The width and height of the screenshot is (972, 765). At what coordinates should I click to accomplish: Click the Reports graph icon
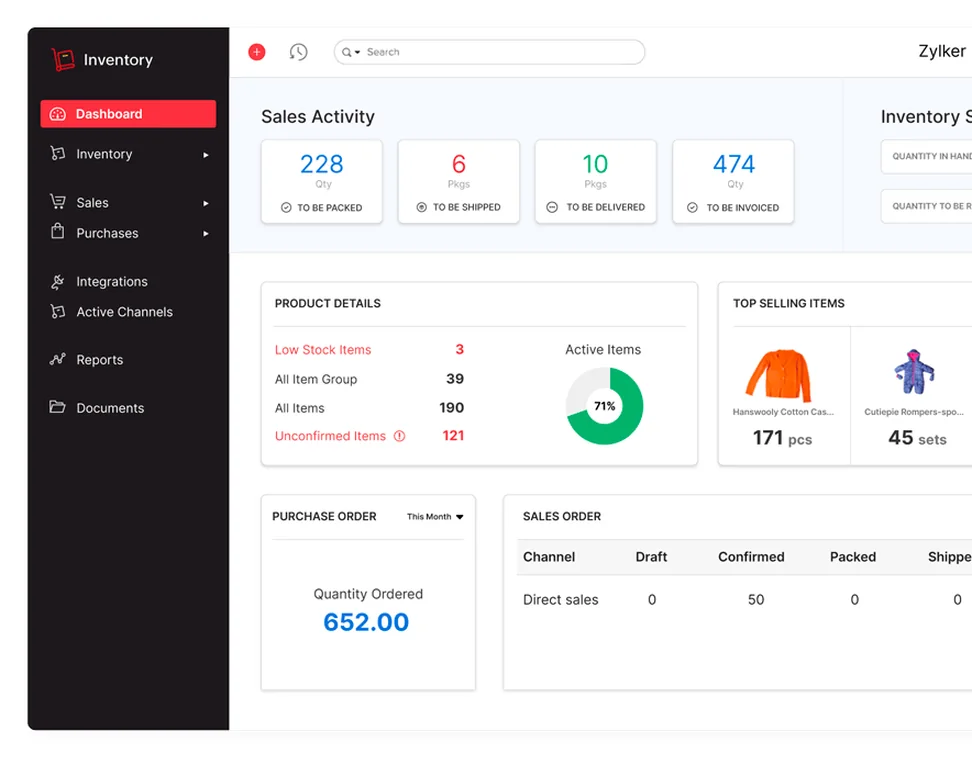58,359
